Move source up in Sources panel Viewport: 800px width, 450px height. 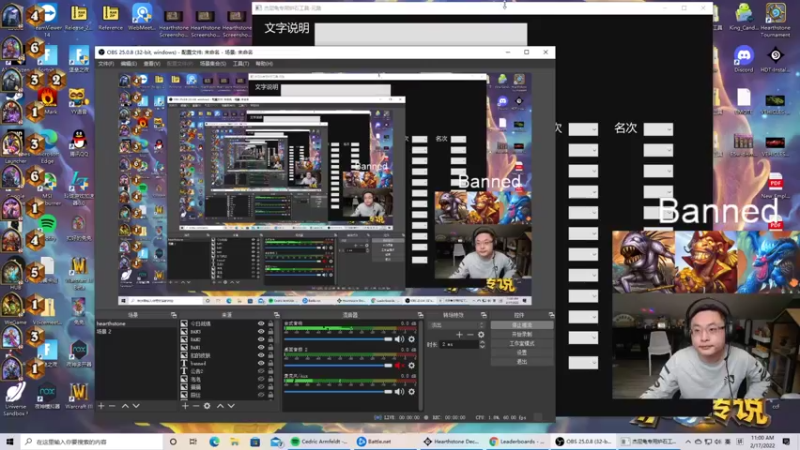[220, 406]
